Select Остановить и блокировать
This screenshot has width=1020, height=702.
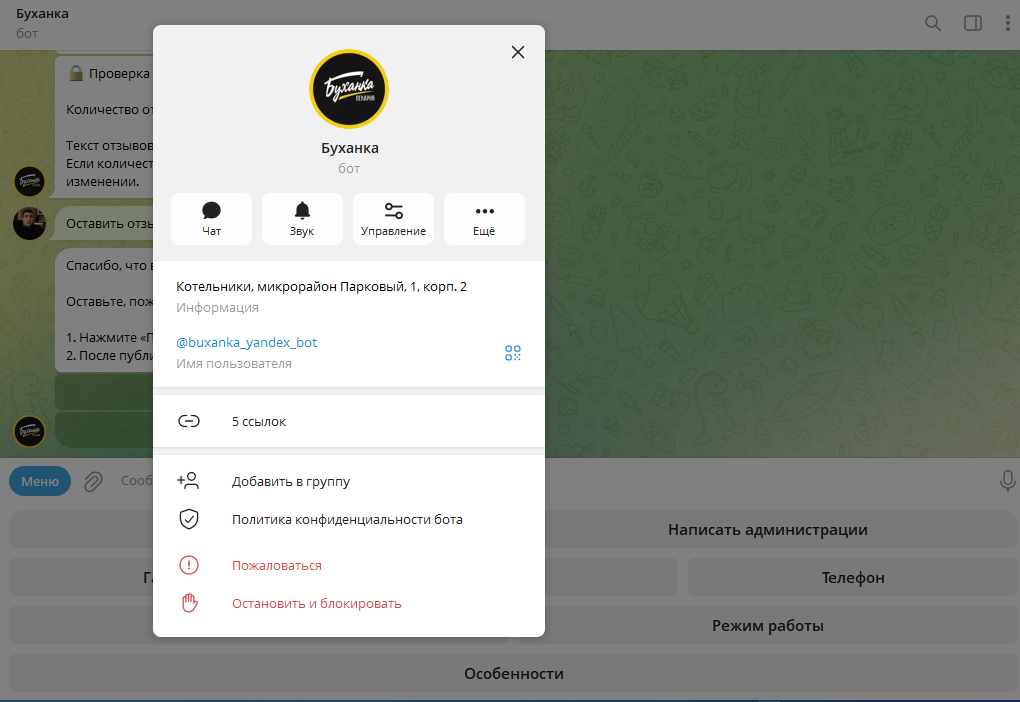(x=349, y=603)
